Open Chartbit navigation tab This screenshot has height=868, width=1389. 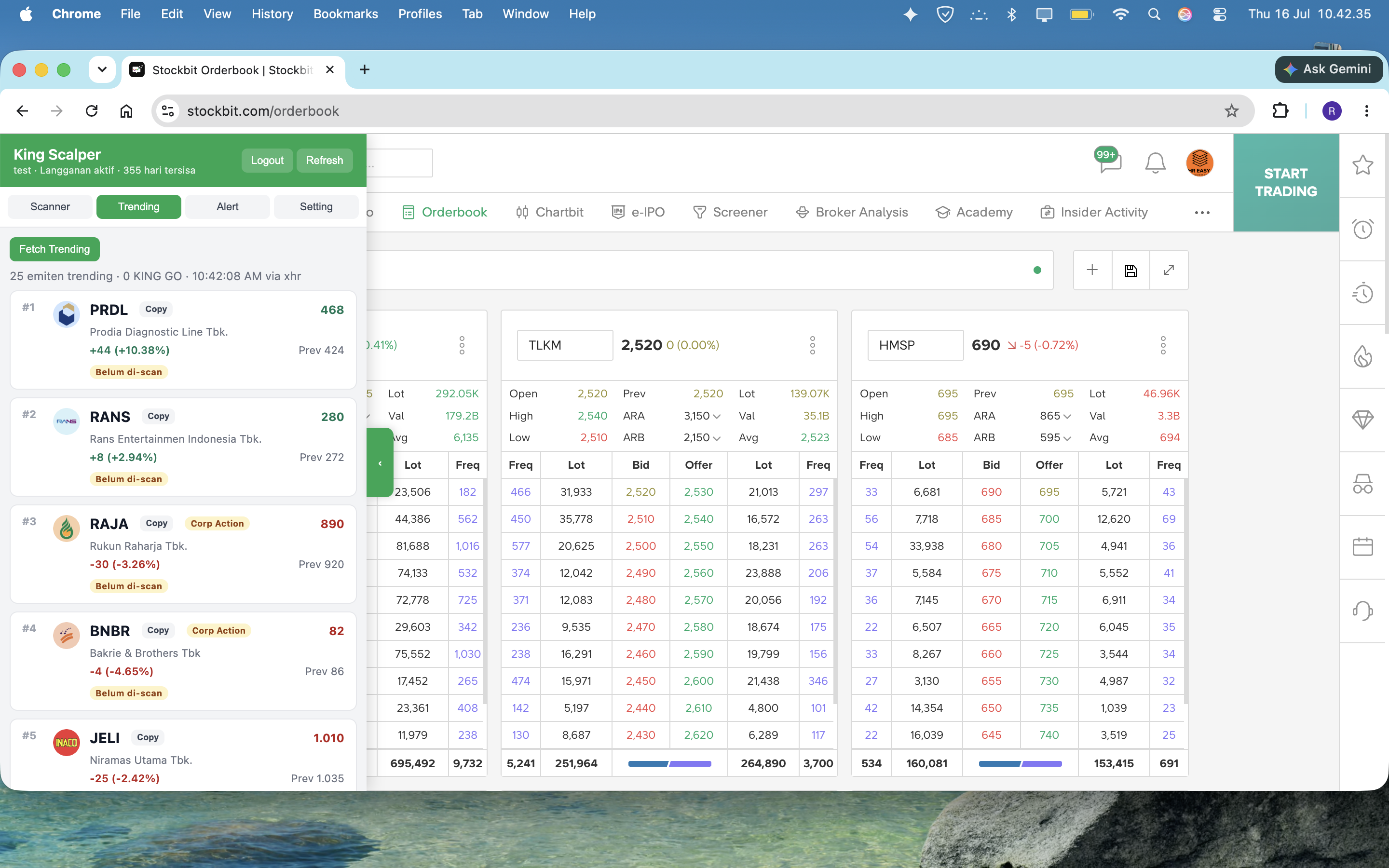click(x=549, y=212)
